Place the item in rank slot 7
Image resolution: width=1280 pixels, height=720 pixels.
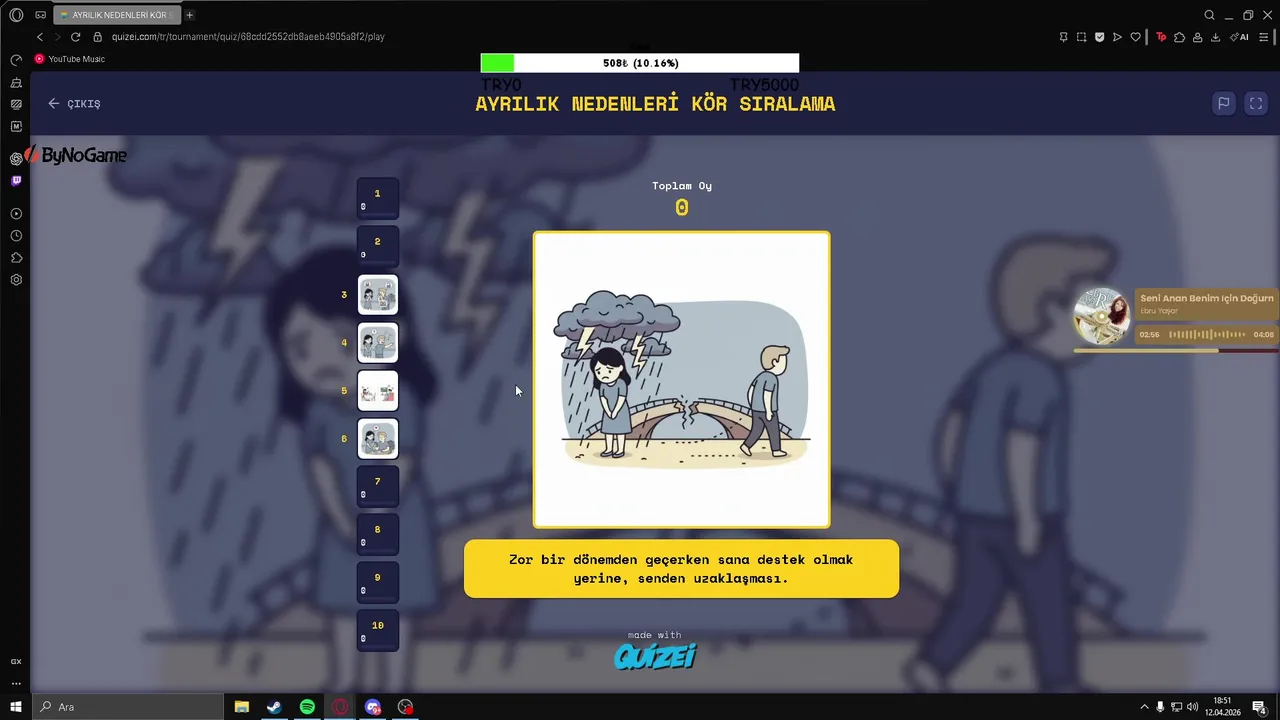378,486
